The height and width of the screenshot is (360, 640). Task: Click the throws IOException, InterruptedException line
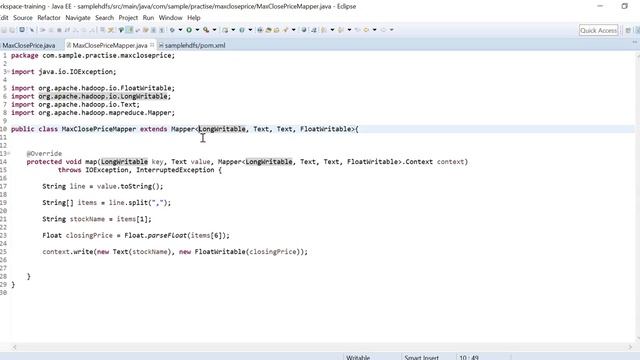pos(140,170)
